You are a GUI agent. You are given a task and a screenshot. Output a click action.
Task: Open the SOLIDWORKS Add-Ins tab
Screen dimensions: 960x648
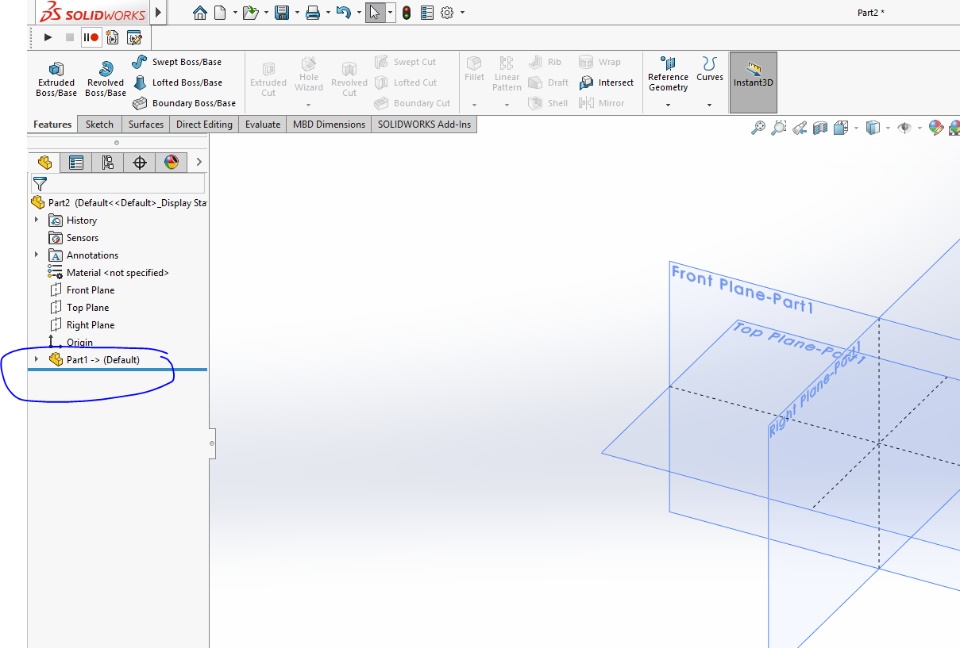tap(424, 124)
